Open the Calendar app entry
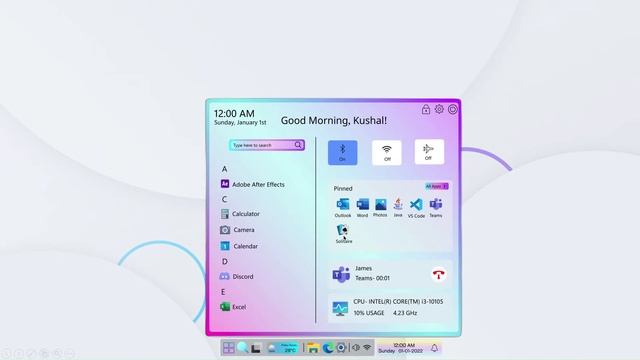 click(239, 246)
